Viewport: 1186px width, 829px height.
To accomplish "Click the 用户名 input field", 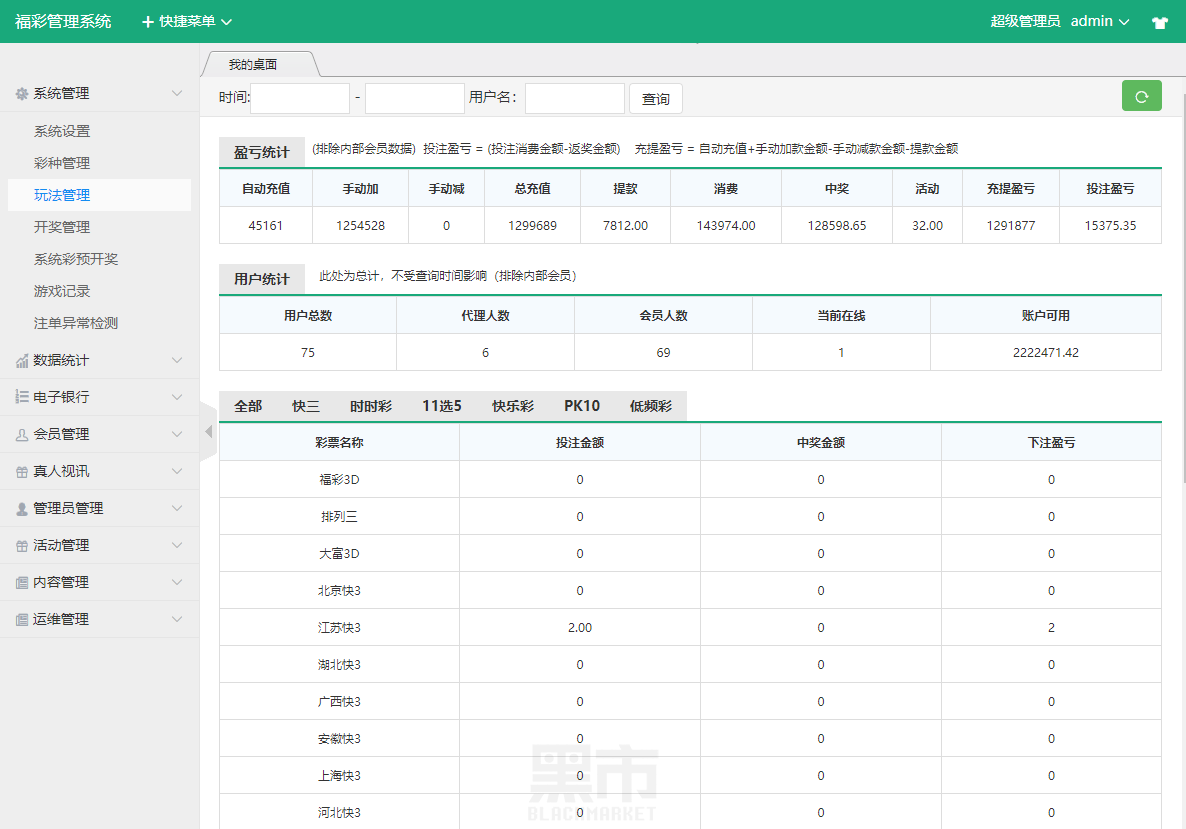I will [574, 98].
